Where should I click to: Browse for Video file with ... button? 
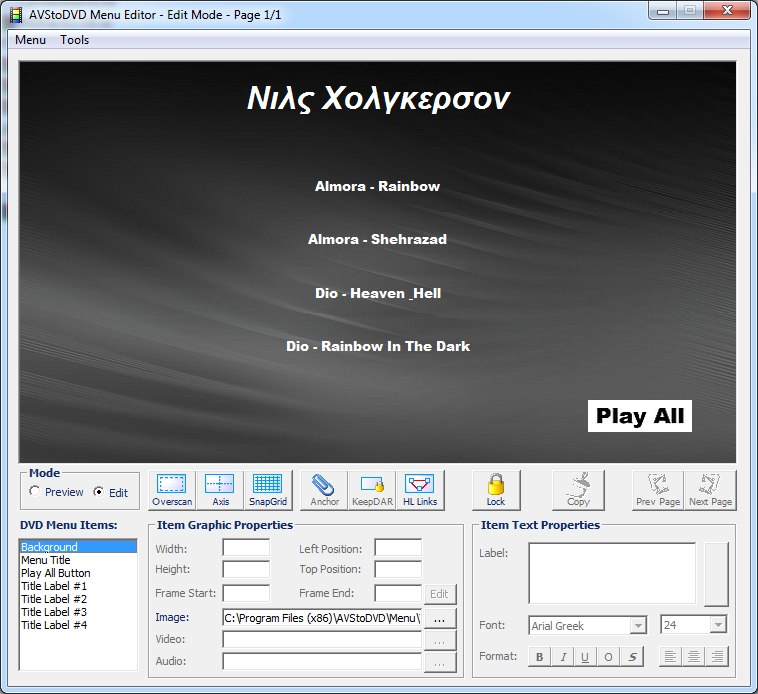[x=439, y=640]
